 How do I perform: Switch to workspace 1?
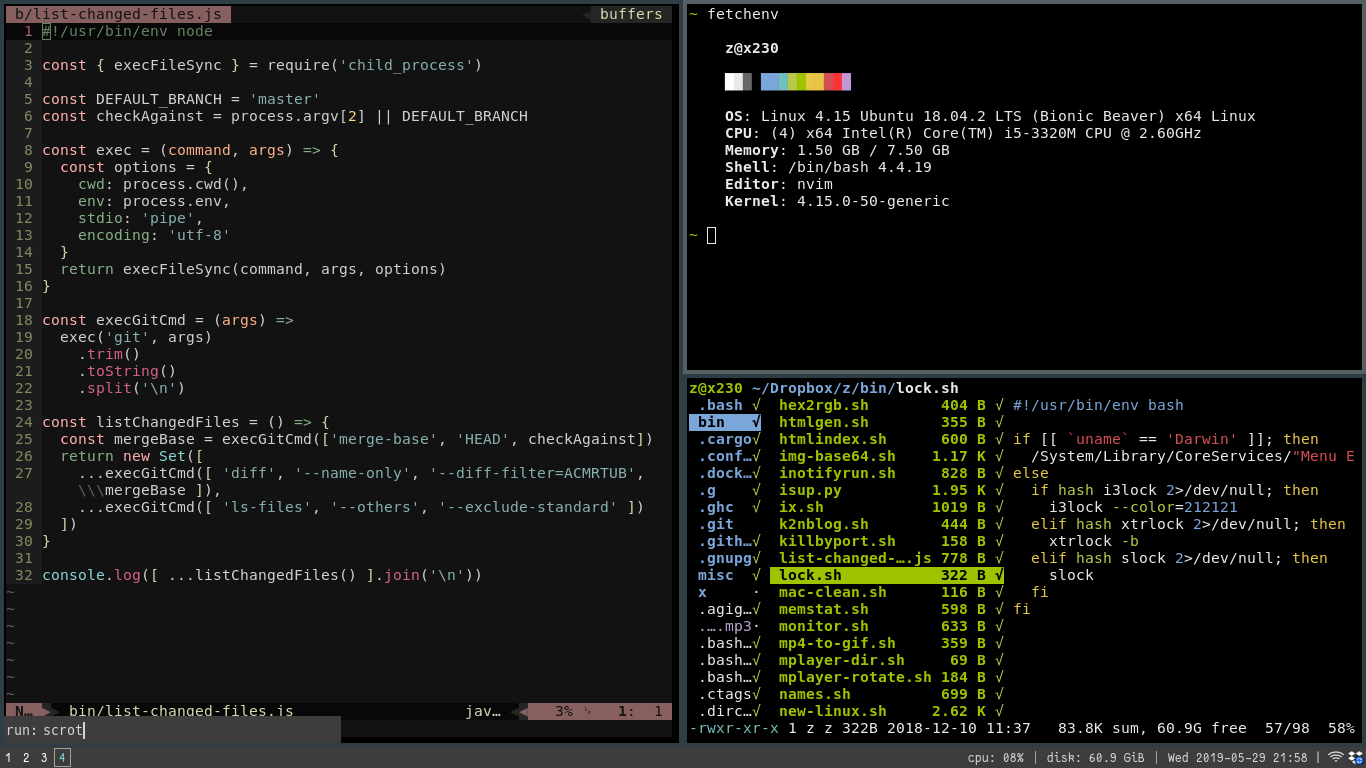click(9, 758)
